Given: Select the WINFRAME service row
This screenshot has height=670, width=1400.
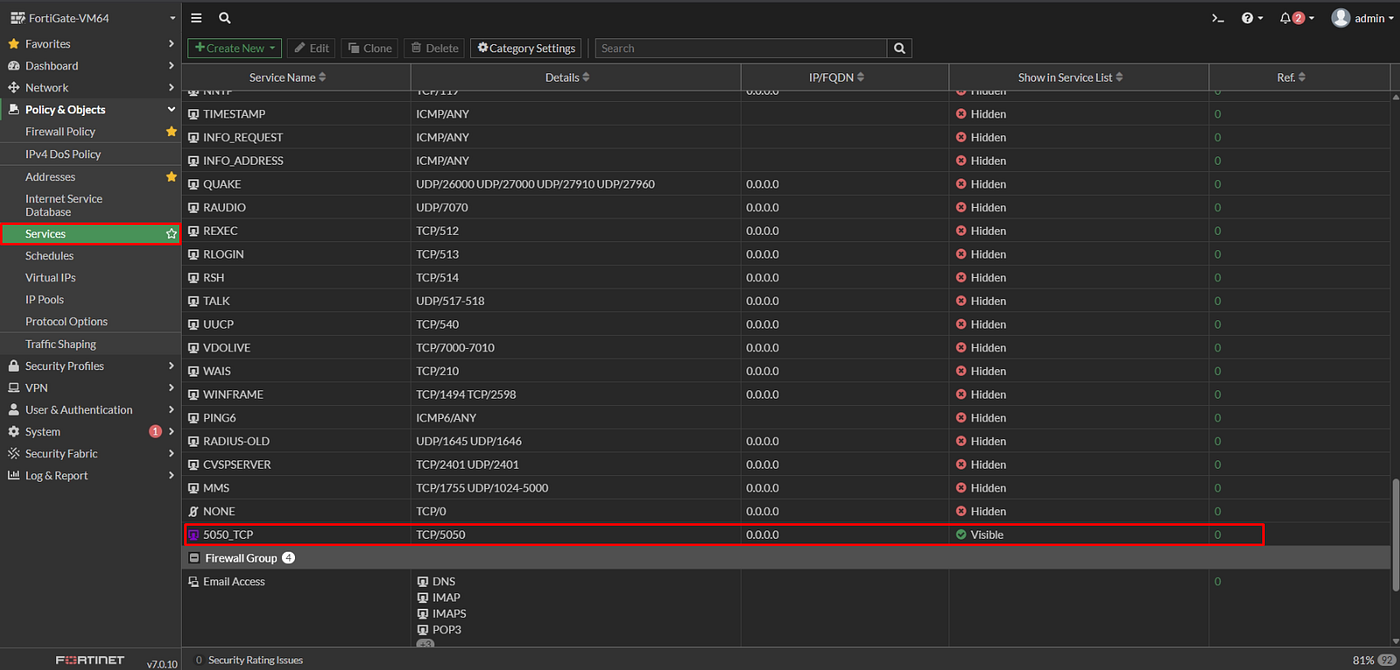Looking at the screenshot, I should pyautogui.click(x=786, y=394).
